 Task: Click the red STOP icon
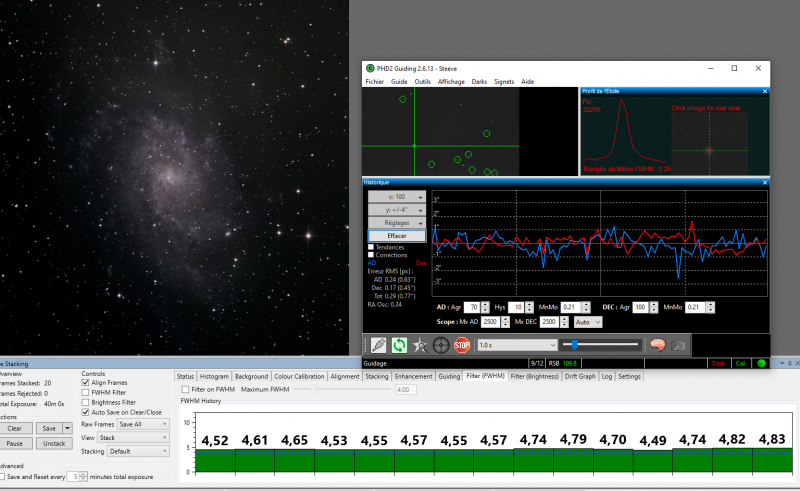pos(462,345)
